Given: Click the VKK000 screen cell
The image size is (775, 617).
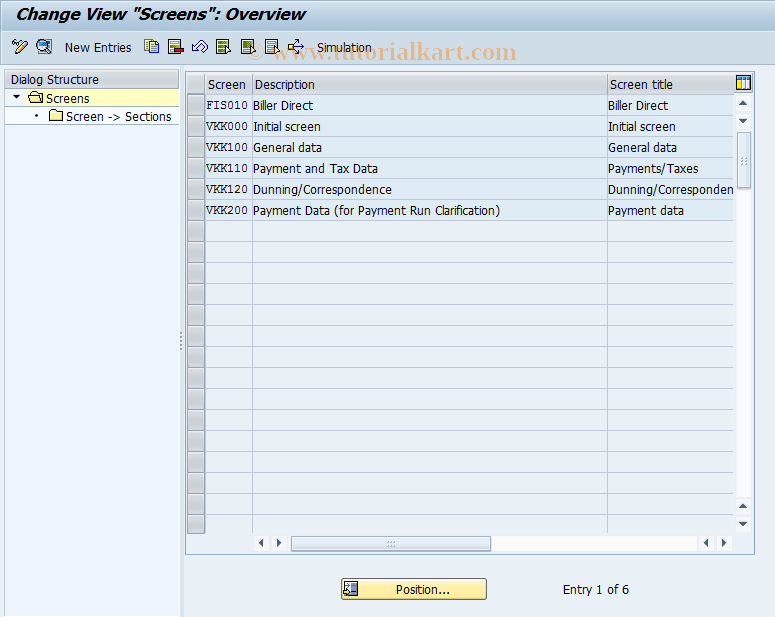Looking at the screenshot, I should pos(228,127).
